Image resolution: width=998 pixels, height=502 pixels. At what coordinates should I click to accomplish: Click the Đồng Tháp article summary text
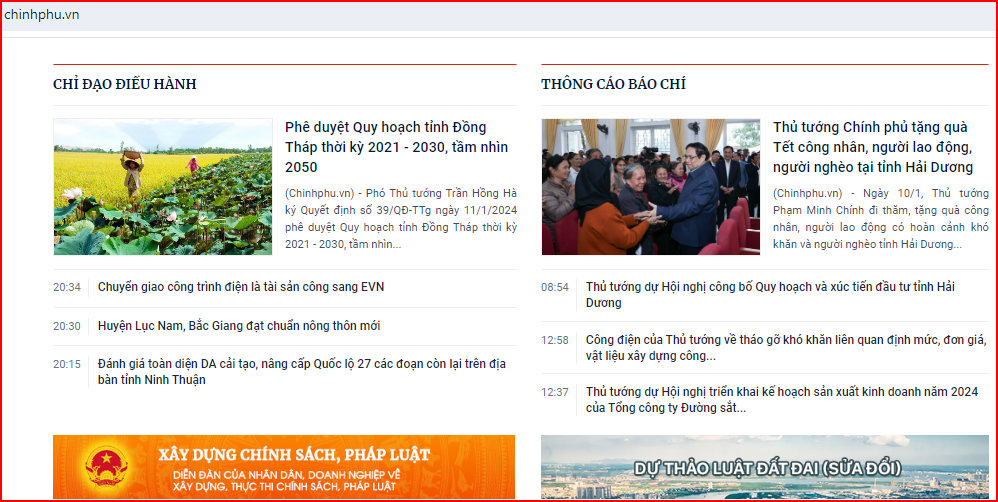(x=401, y=219)
